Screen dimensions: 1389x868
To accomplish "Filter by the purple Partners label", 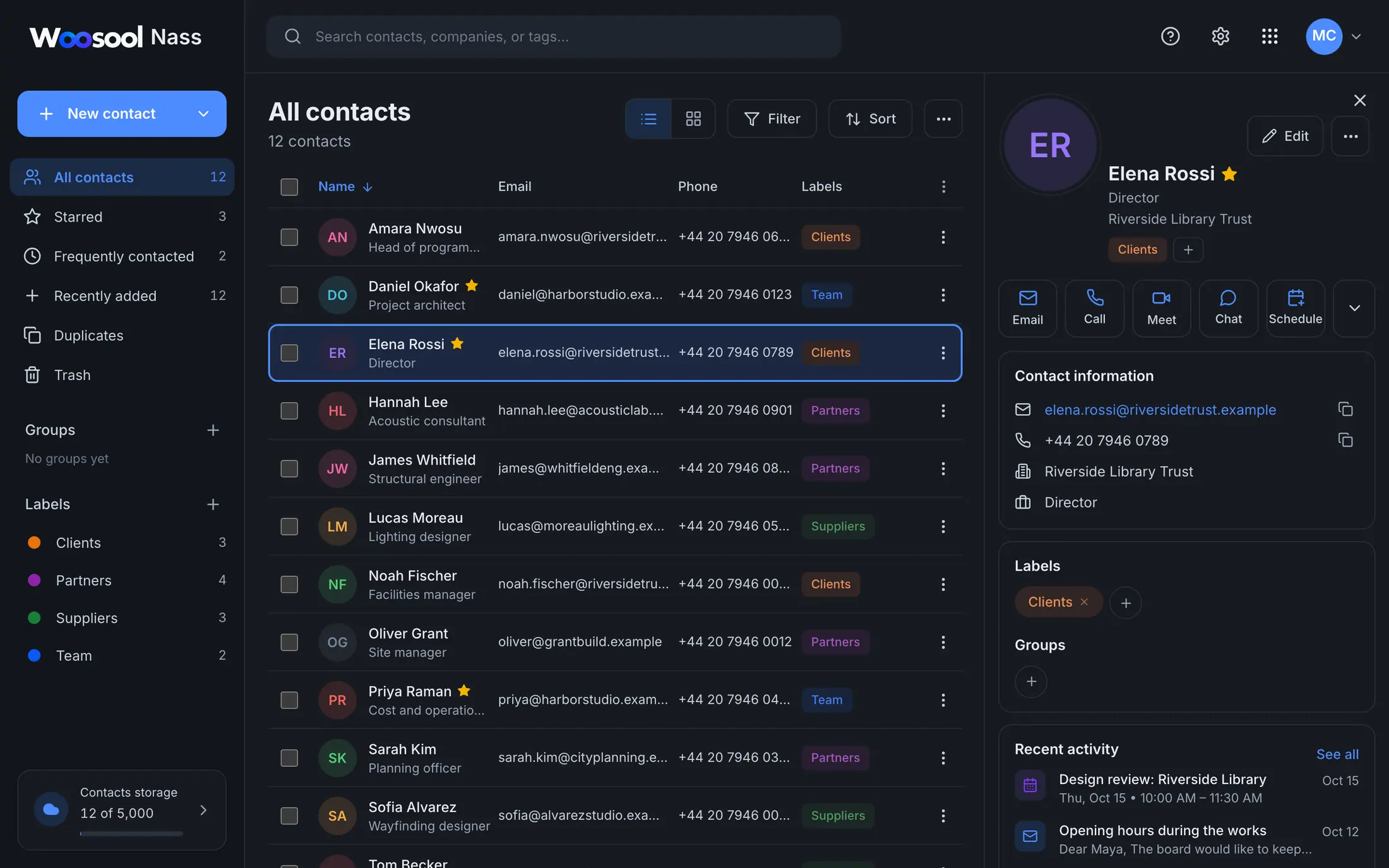I will pyautogui.click(x=122, y=580).
